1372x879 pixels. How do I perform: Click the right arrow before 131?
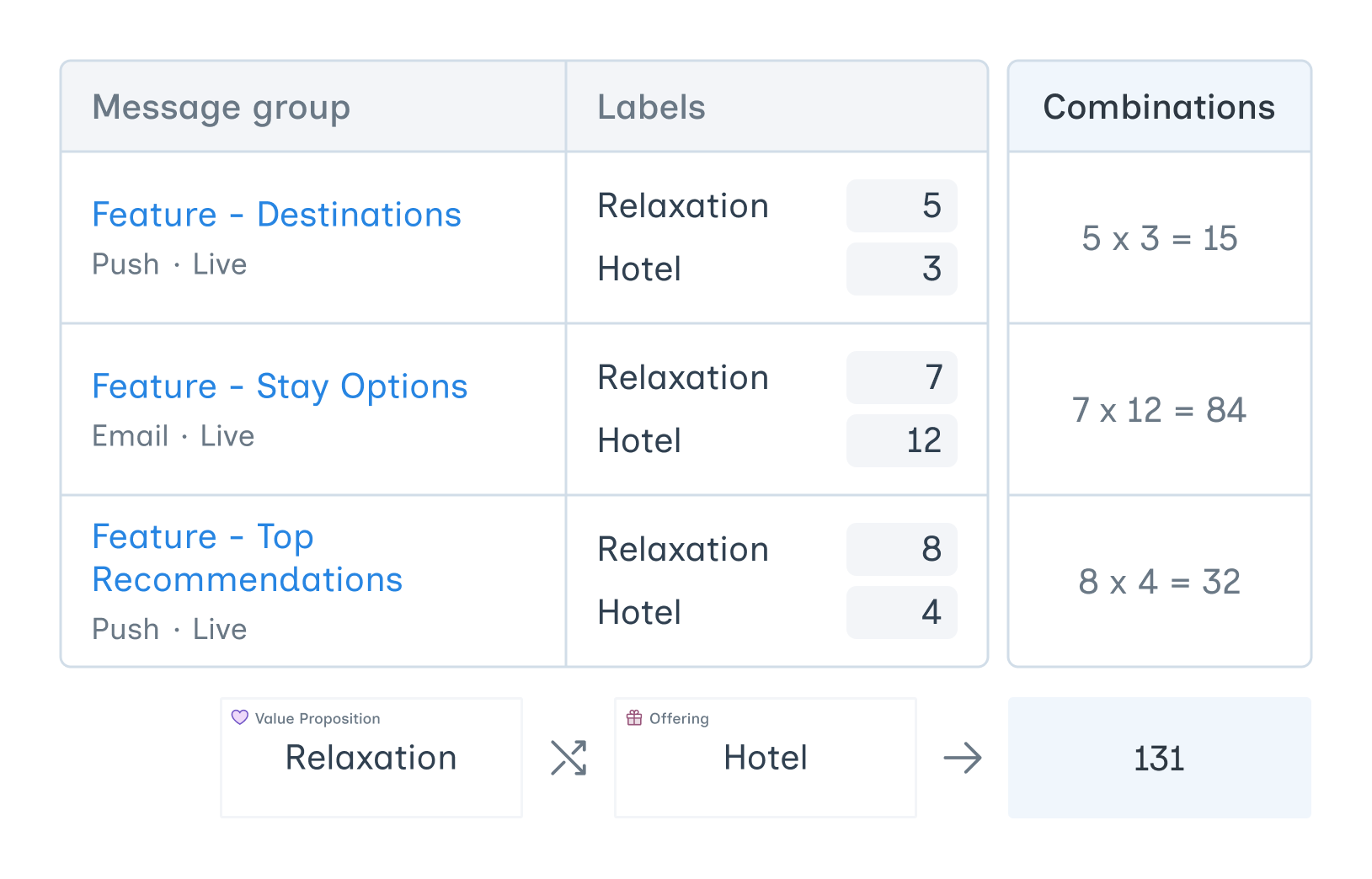963,758
